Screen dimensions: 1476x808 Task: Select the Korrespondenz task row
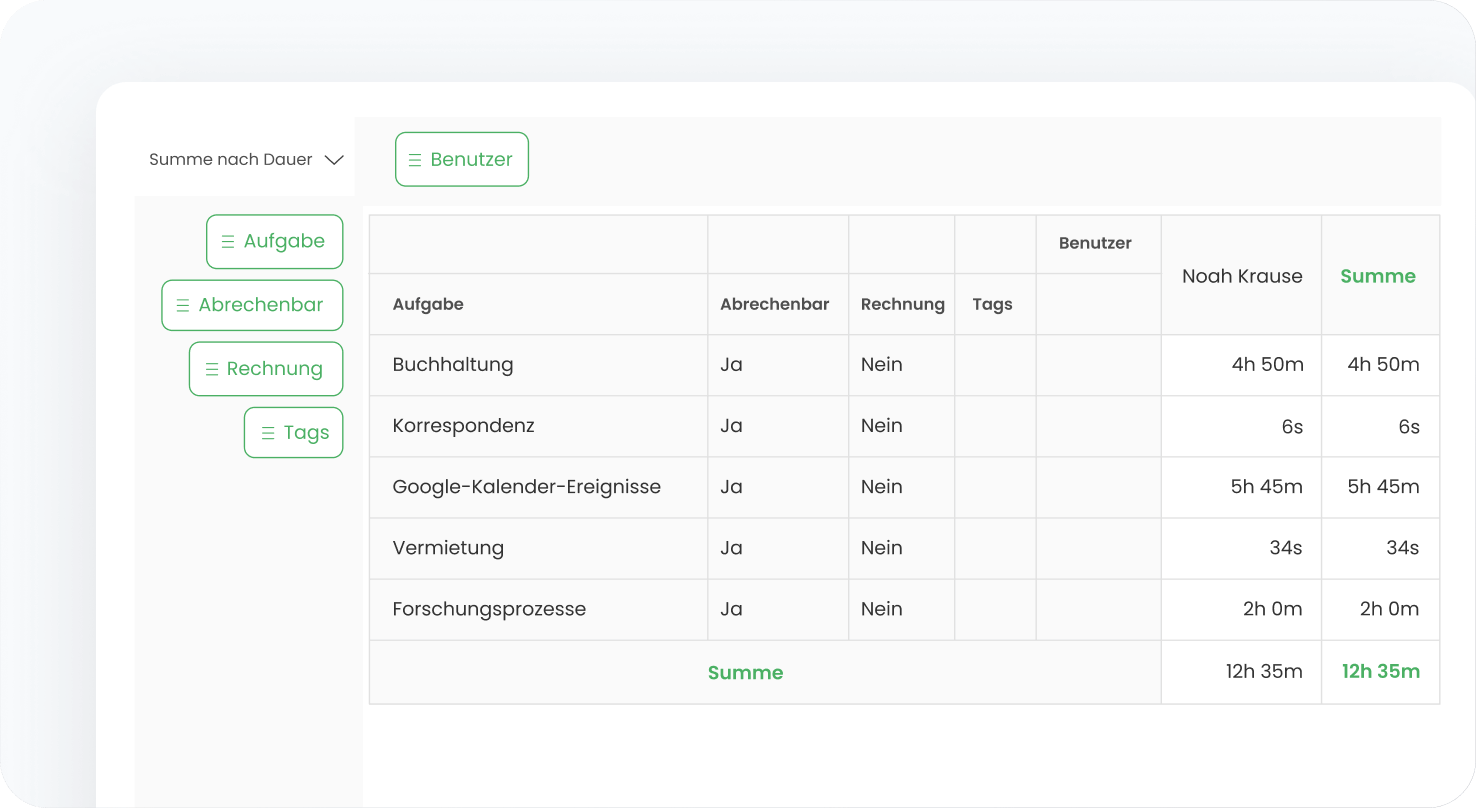pyautogui.click(x=463, y=426)
